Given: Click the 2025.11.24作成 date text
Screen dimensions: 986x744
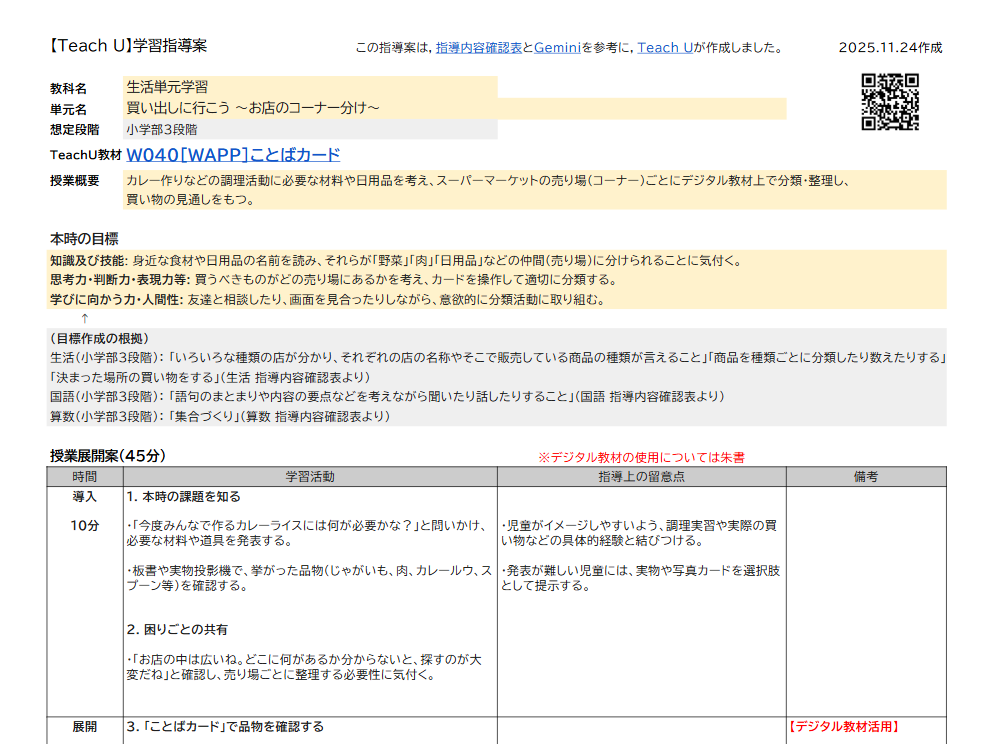Looking at the screenshot, I should (x=890, y=48).
